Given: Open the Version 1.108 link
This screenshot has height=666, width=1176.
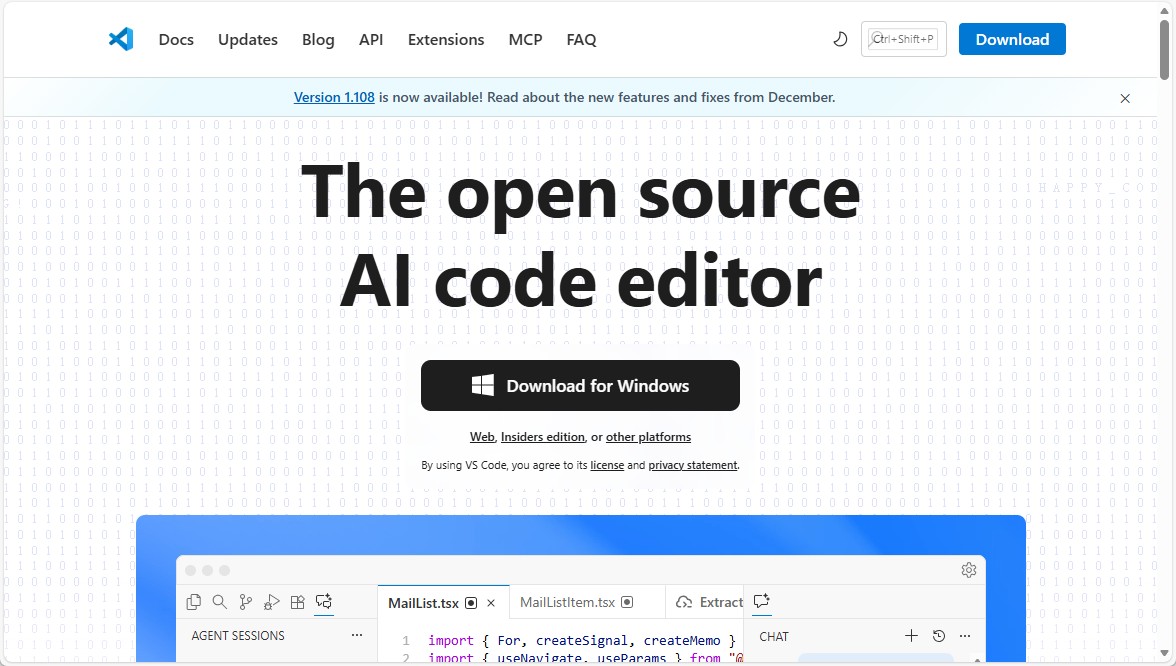Looking at the screenshot, I should click(334, 98).
